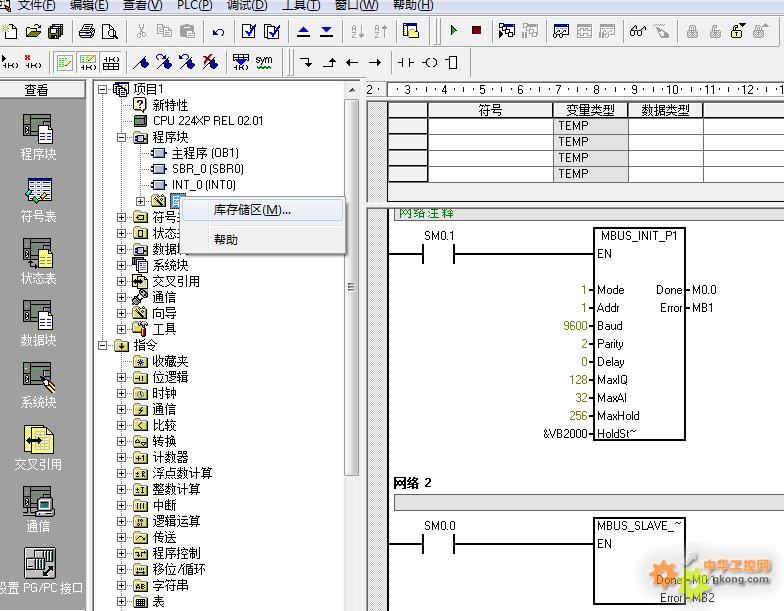Expand the 计数器 instruction folder
Screen dimensions: 784x611
tap(121, 457)
